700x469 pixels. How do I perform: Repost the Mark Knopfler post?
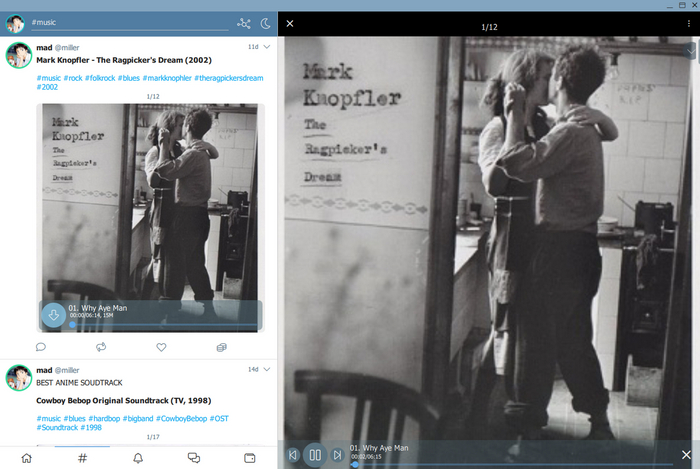coord(101,347)
